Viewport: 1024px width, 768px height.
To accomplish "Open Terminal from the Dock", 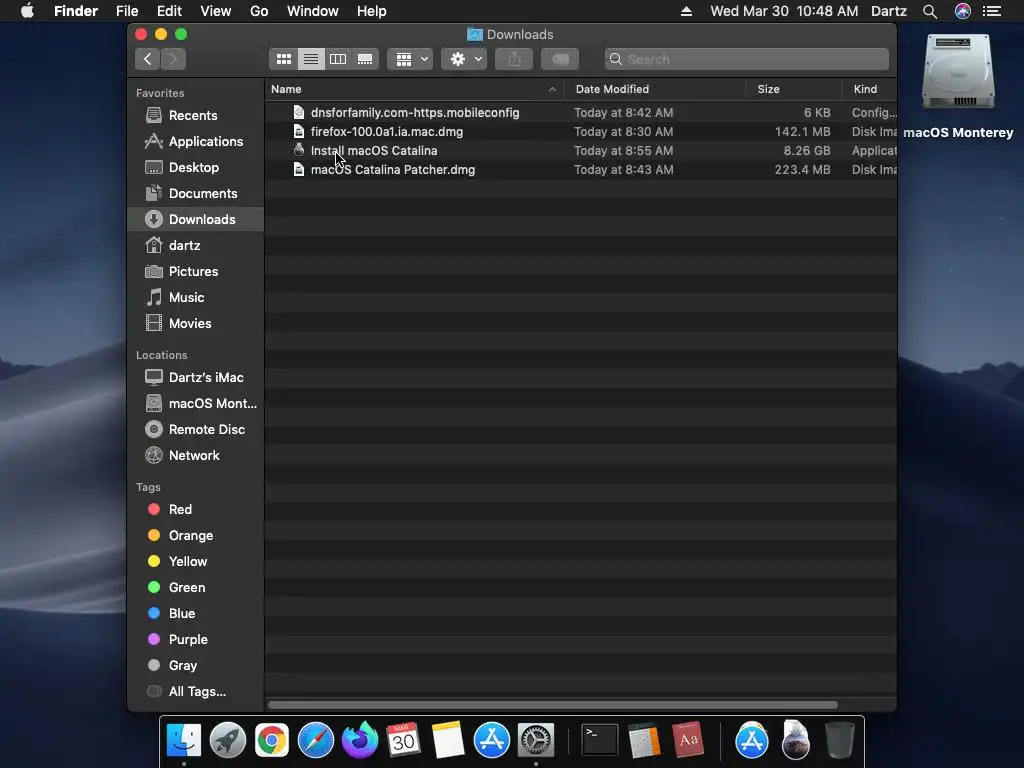I will tap(600, 740).
